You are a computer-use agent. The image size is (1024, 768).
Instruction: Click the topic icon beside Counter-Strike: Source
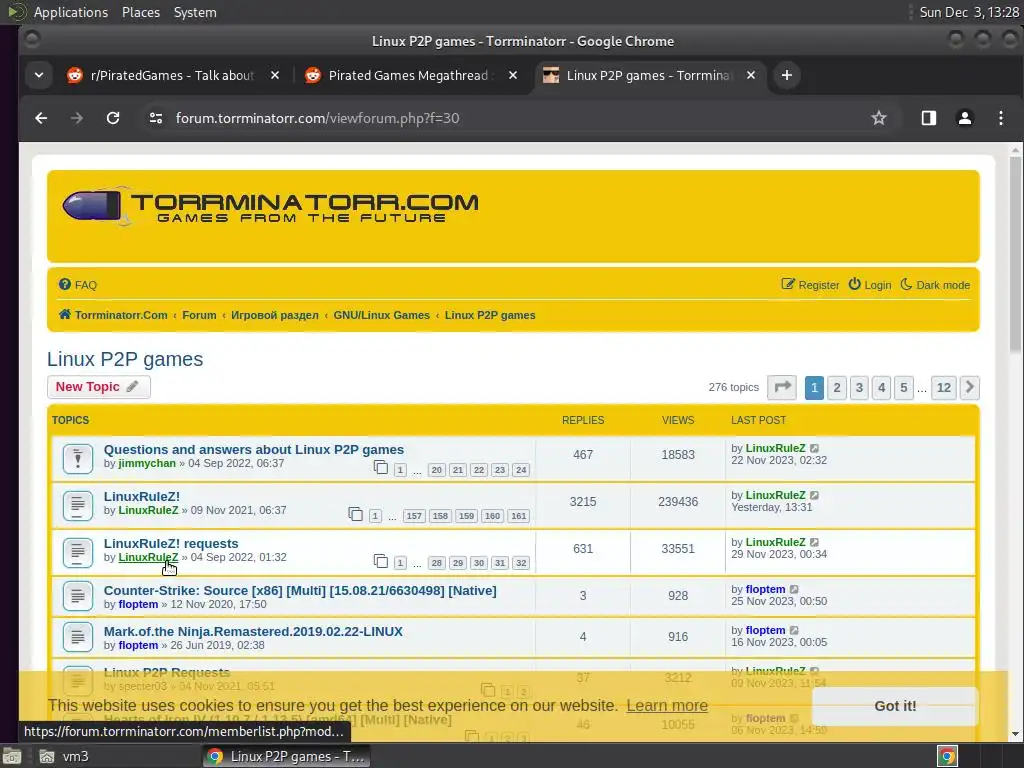(x=78, y=596)
